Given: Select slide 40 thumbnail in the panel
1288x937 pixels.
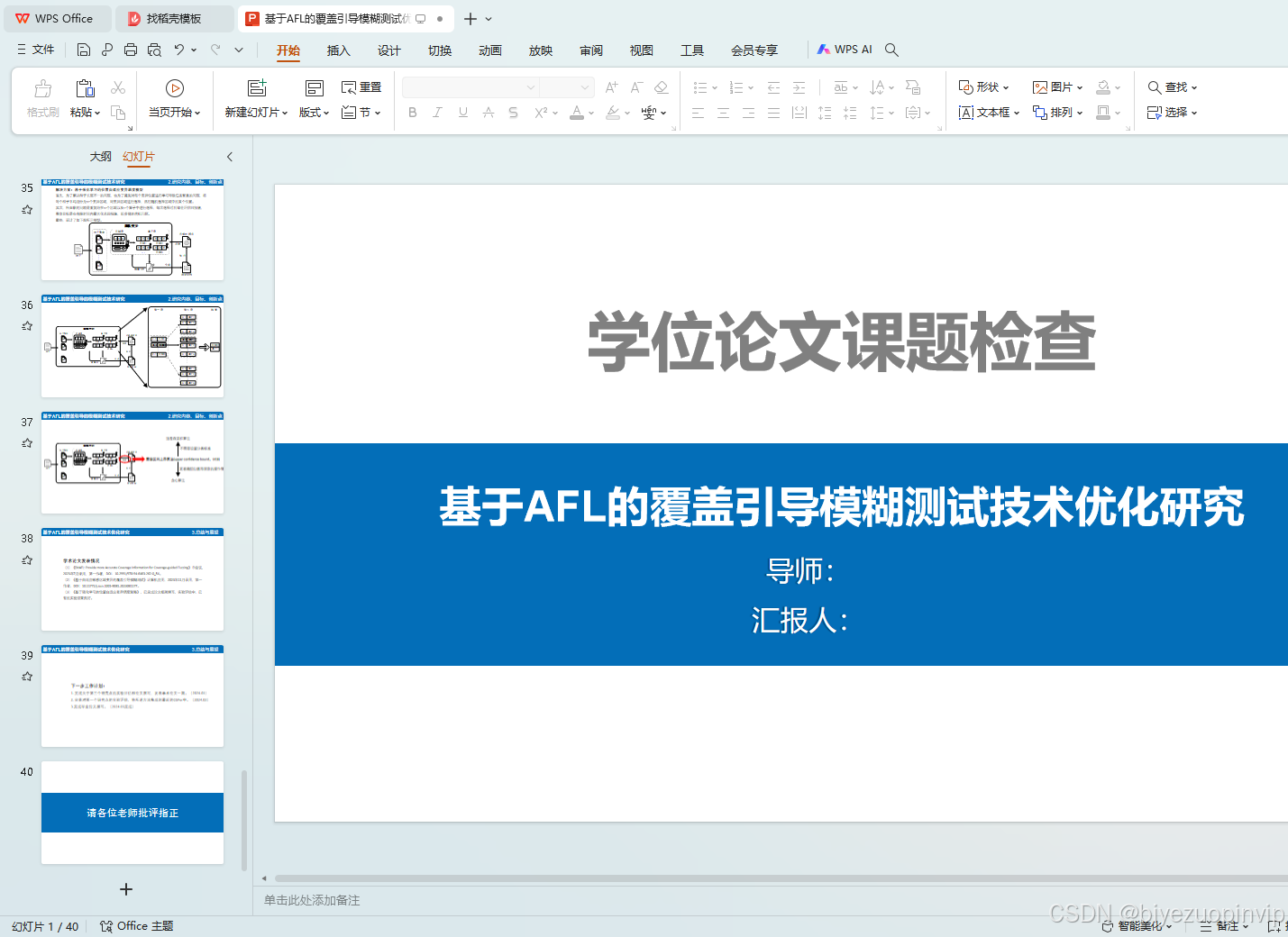Looking at the screenshot, I should click(x=132, y=812).
